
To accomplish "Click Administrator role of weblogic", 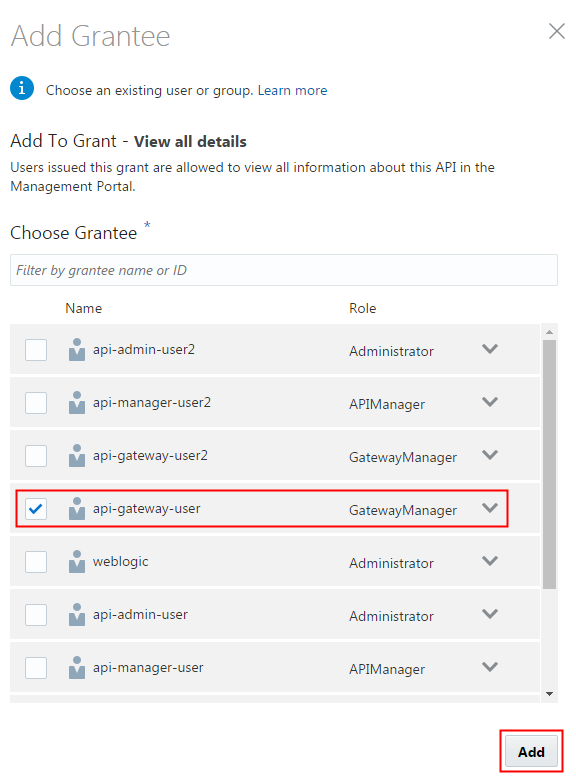I will [391, 564].
